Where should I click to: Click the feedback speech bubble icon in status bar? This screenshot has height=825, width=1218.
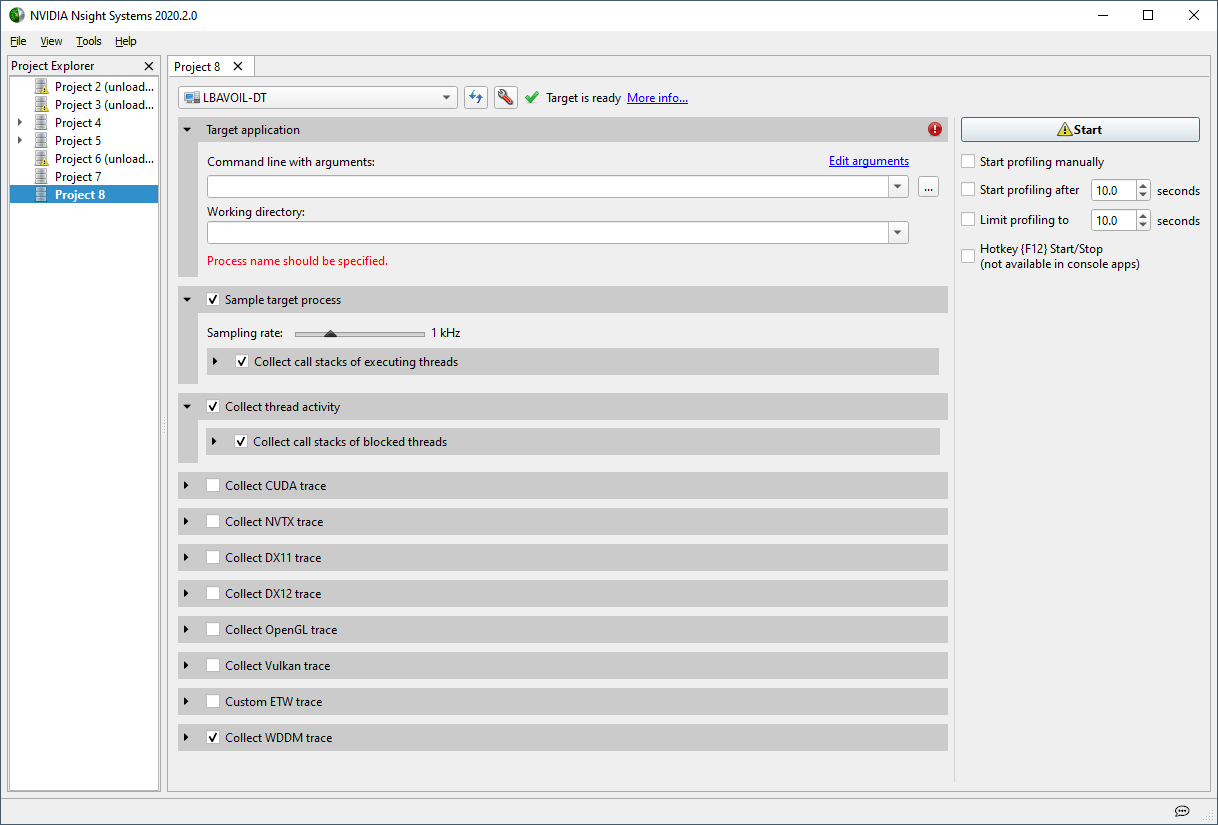point(1182,810)
